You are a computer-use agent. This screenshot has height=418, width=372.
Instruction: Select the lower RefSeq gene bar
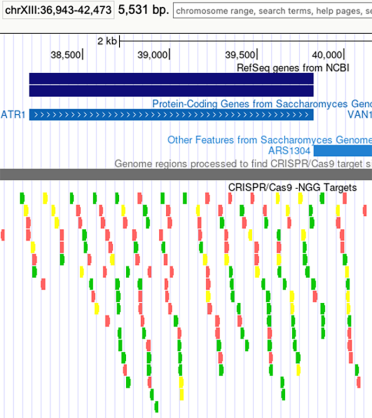[x=171, y=91]
